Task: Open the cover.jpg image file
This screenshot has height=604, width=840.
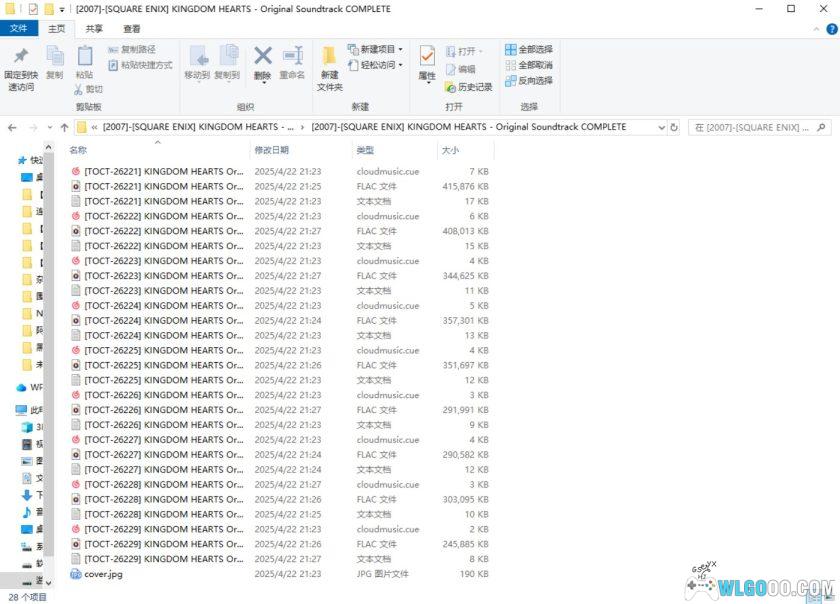Action: point(101,574)
